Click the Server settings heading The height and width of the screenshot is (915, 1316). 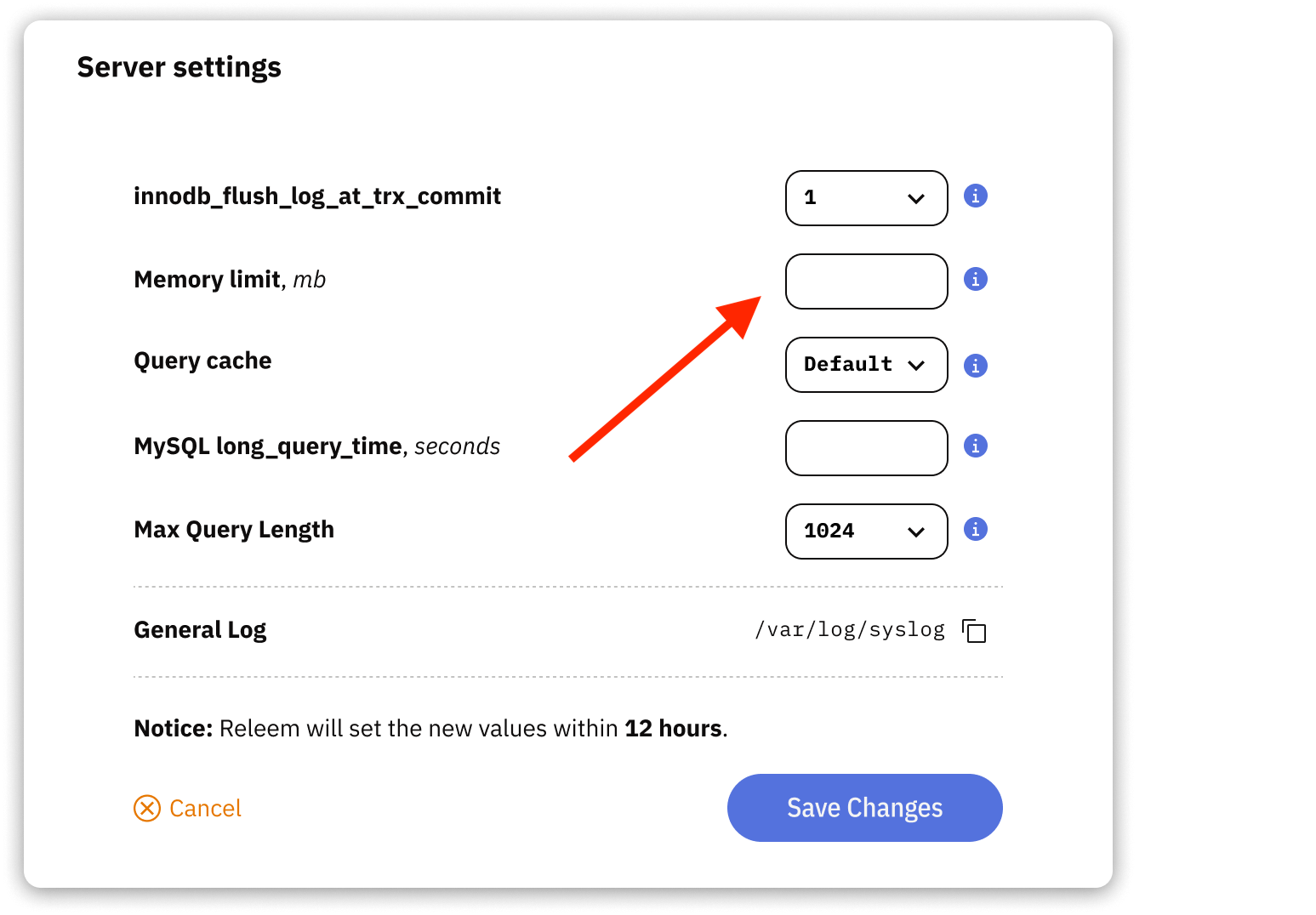pyautogui.click(x=179, y=66)
